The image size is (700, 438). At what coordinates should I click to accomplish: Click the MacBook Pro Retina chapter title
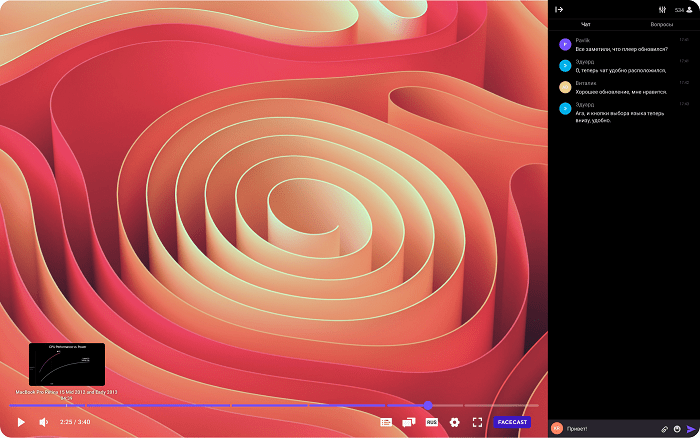67,392
